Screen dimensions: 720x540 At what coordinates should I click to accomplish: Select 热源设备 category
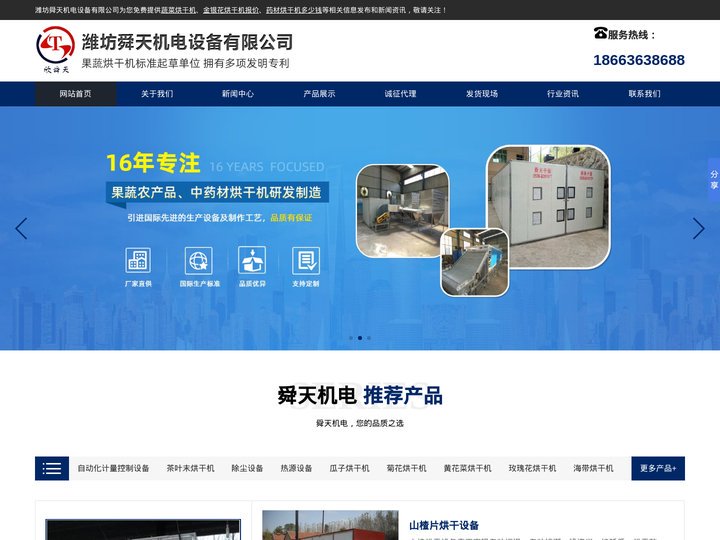pos(296,468)
